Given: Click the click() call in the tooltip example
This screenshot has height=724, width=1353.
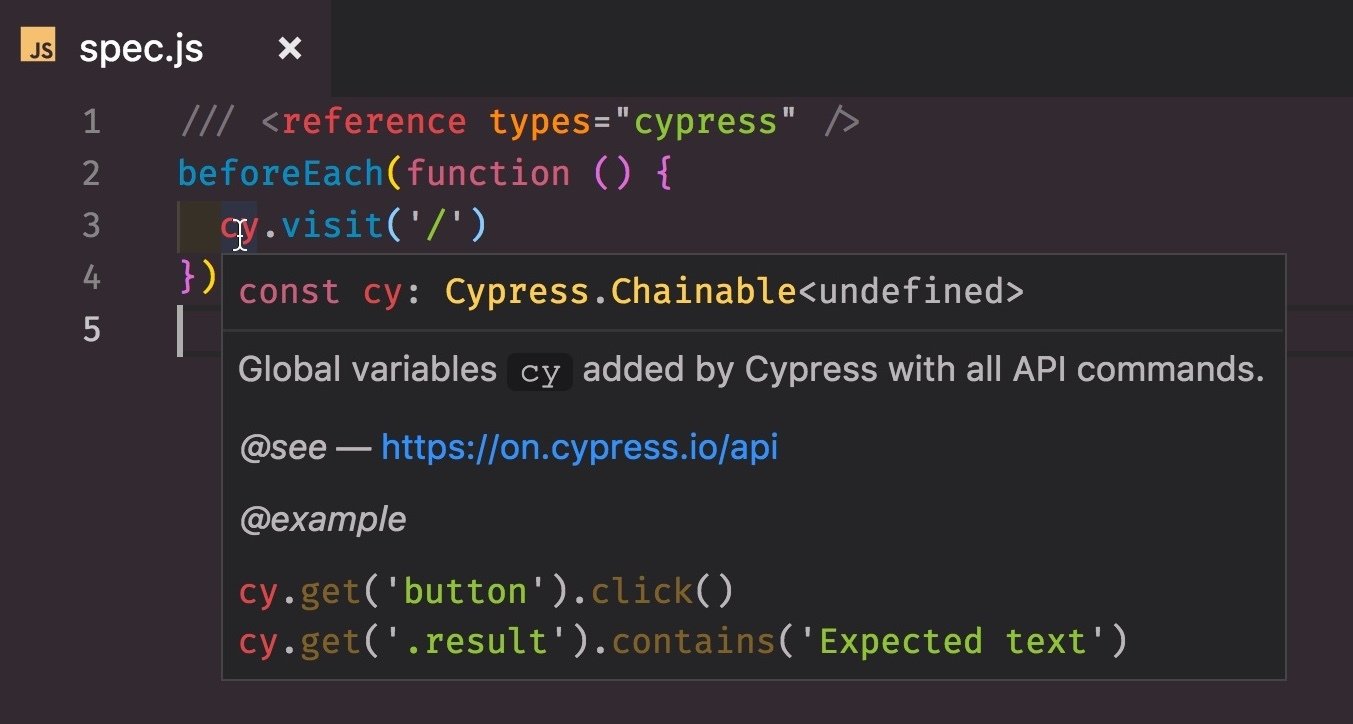Looking at the screenshot, I should pyautogui.click(x=662, y=591).
